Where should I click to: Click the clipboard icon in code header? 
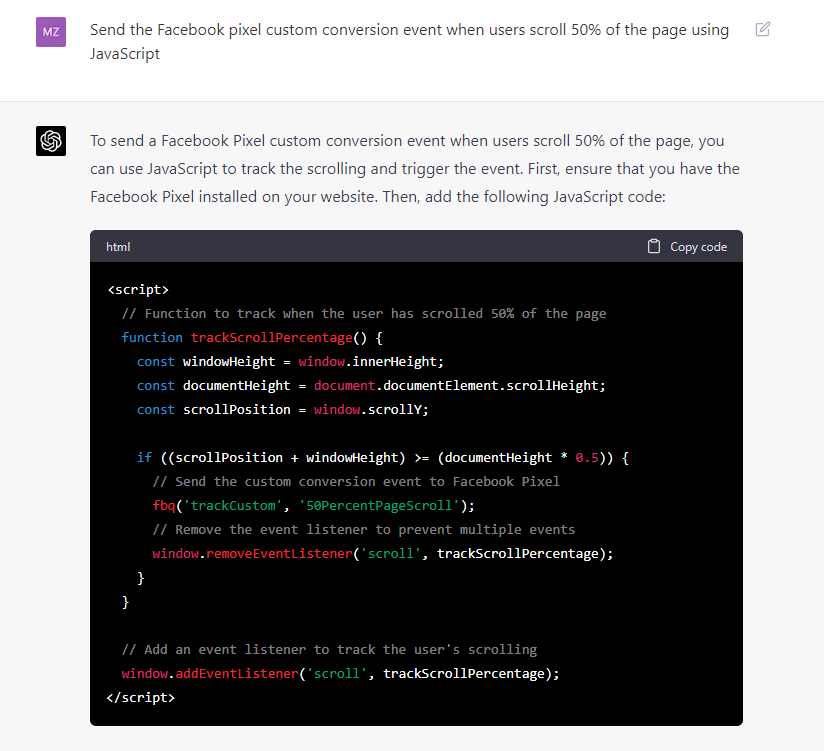tap(654, 246)
